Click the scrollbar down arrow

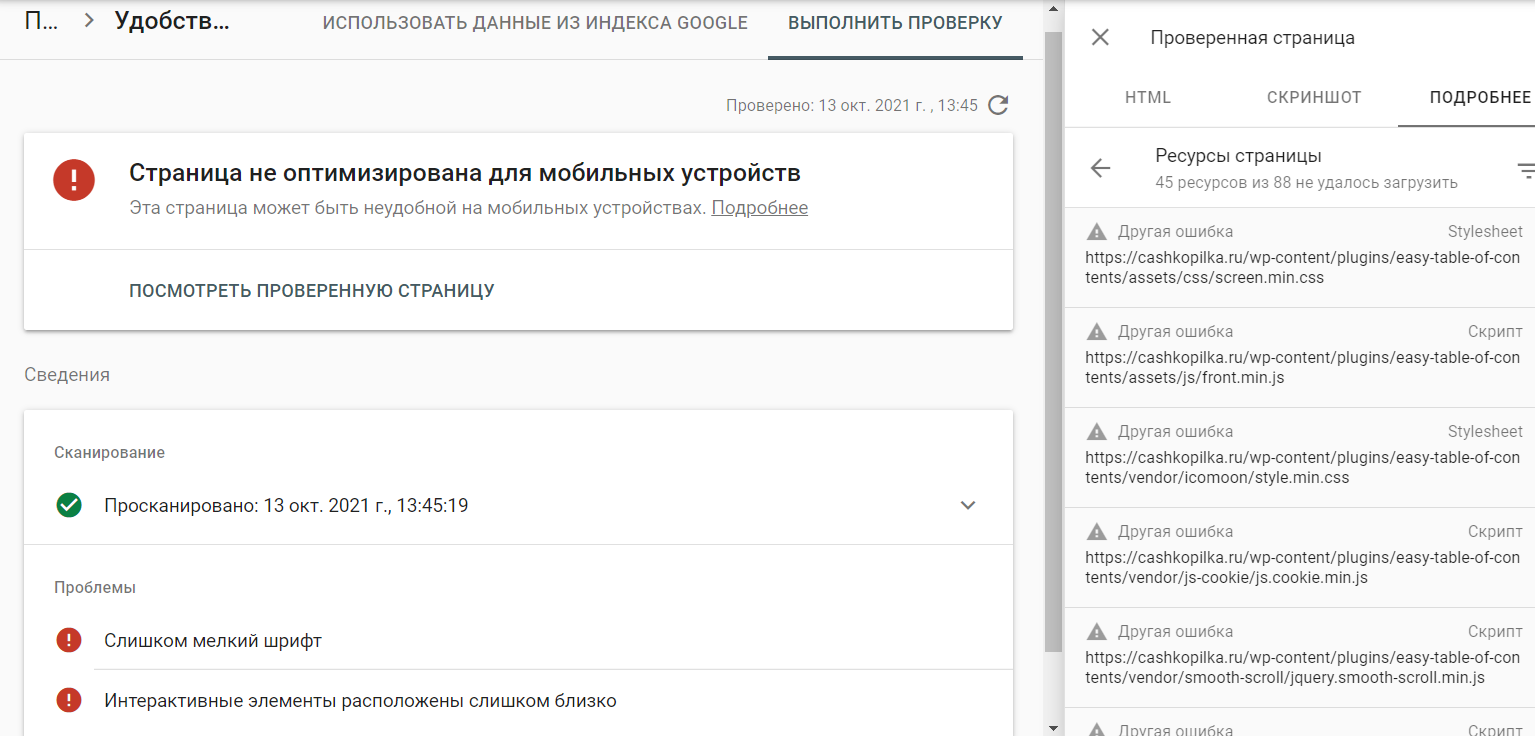click(1052, 727)
